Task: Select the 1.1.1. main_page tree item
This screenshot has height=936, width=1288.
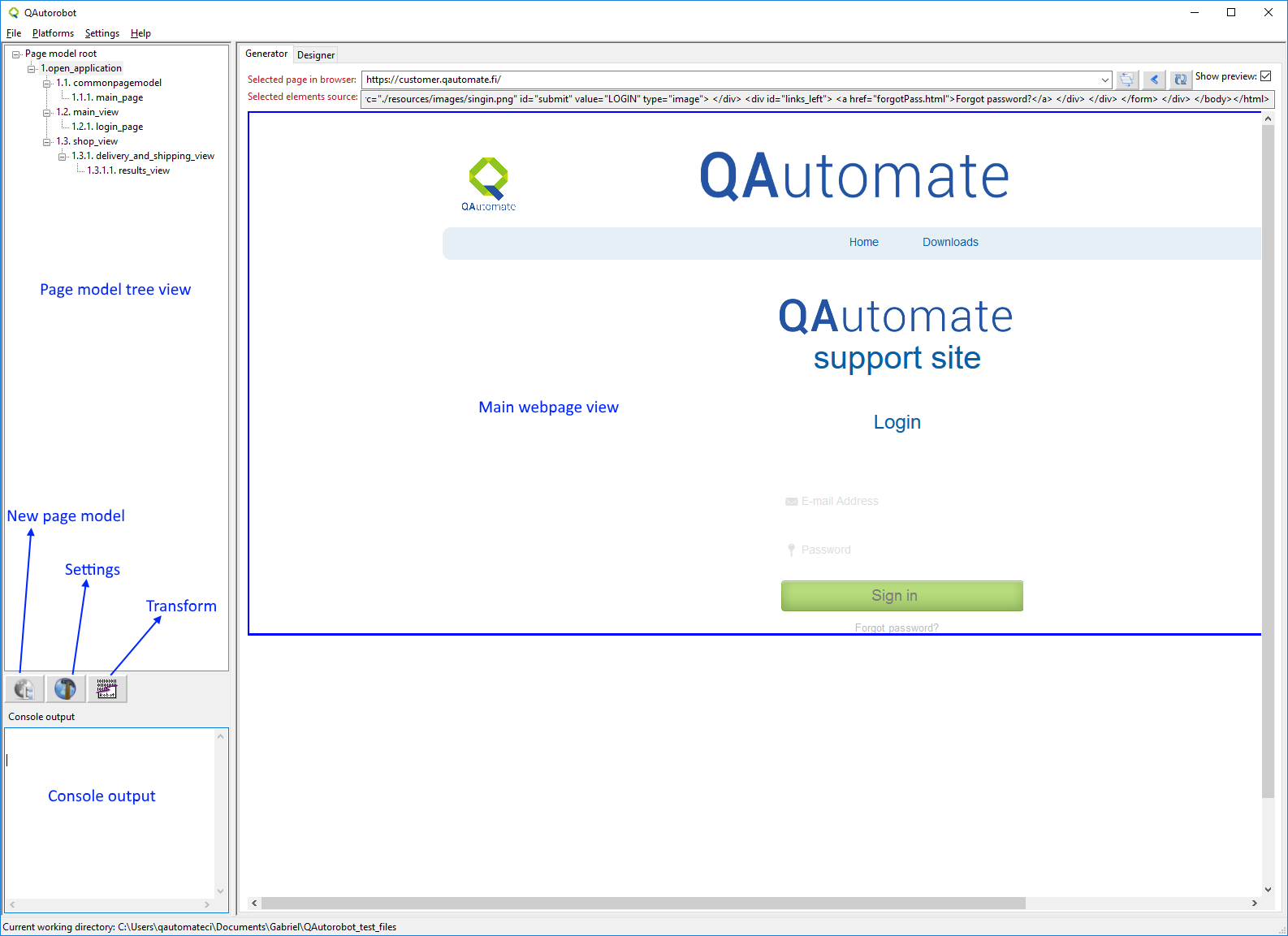Action: click(x=107, y=97)
